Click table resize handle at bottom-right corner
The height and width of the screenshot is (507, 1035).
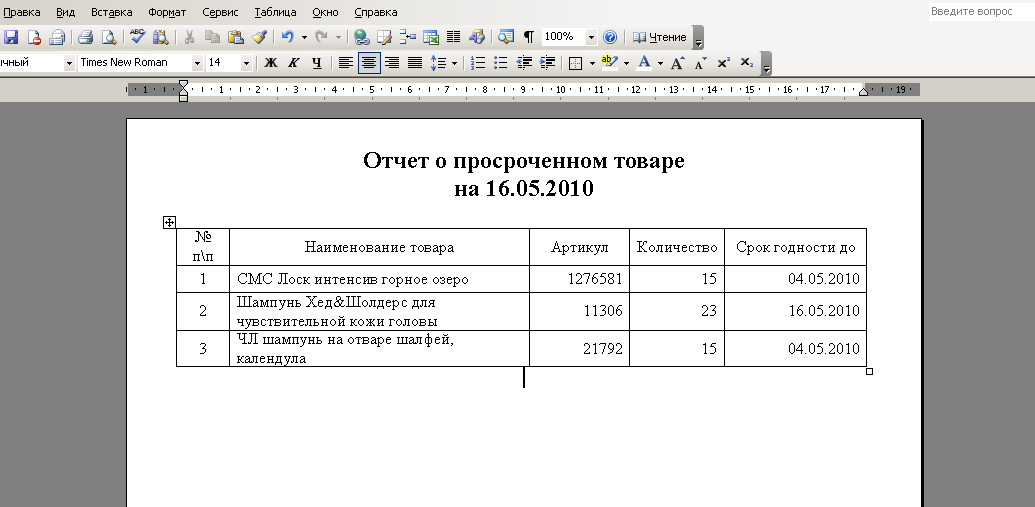[869, 372]
